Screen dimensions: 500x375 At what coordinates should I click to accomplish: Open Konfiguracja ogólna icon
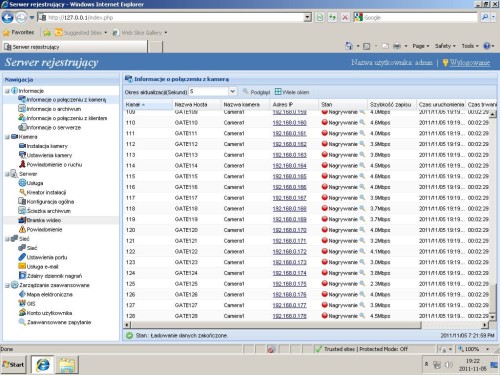click(22, 201)
